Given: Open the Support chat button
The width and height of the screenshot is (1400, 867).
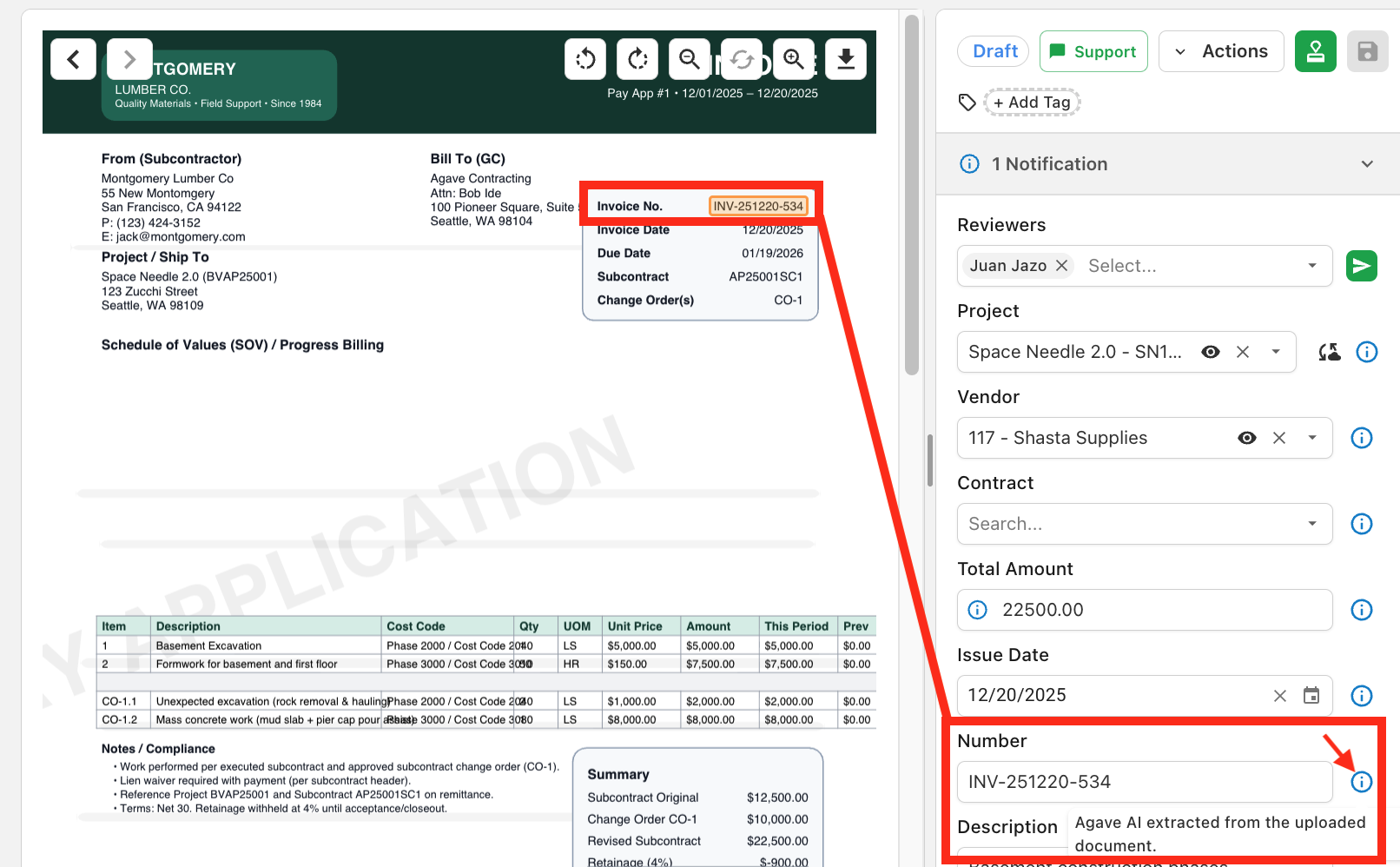Looking at the screenshot, I should (1093, 51).
